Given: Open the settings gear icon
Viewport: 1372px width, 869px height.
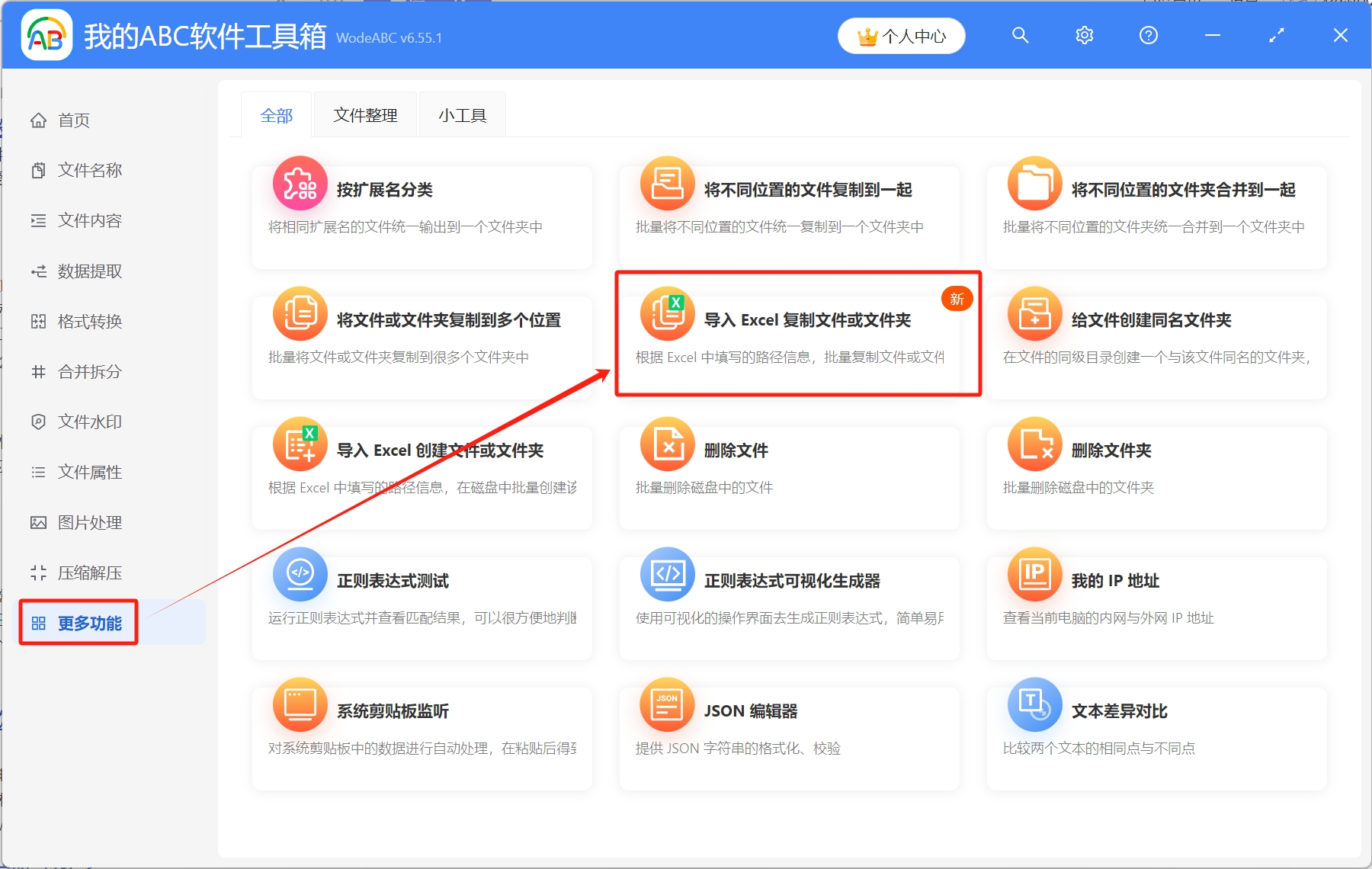Looking at the screenshot, I should [1084, 35].
